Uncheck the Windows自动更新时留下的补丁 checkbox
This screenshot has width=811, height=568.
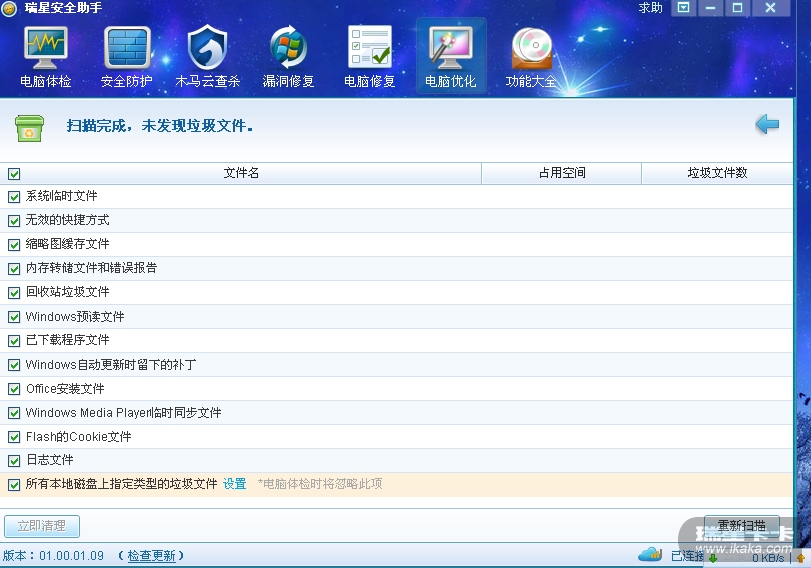point(14,365)
